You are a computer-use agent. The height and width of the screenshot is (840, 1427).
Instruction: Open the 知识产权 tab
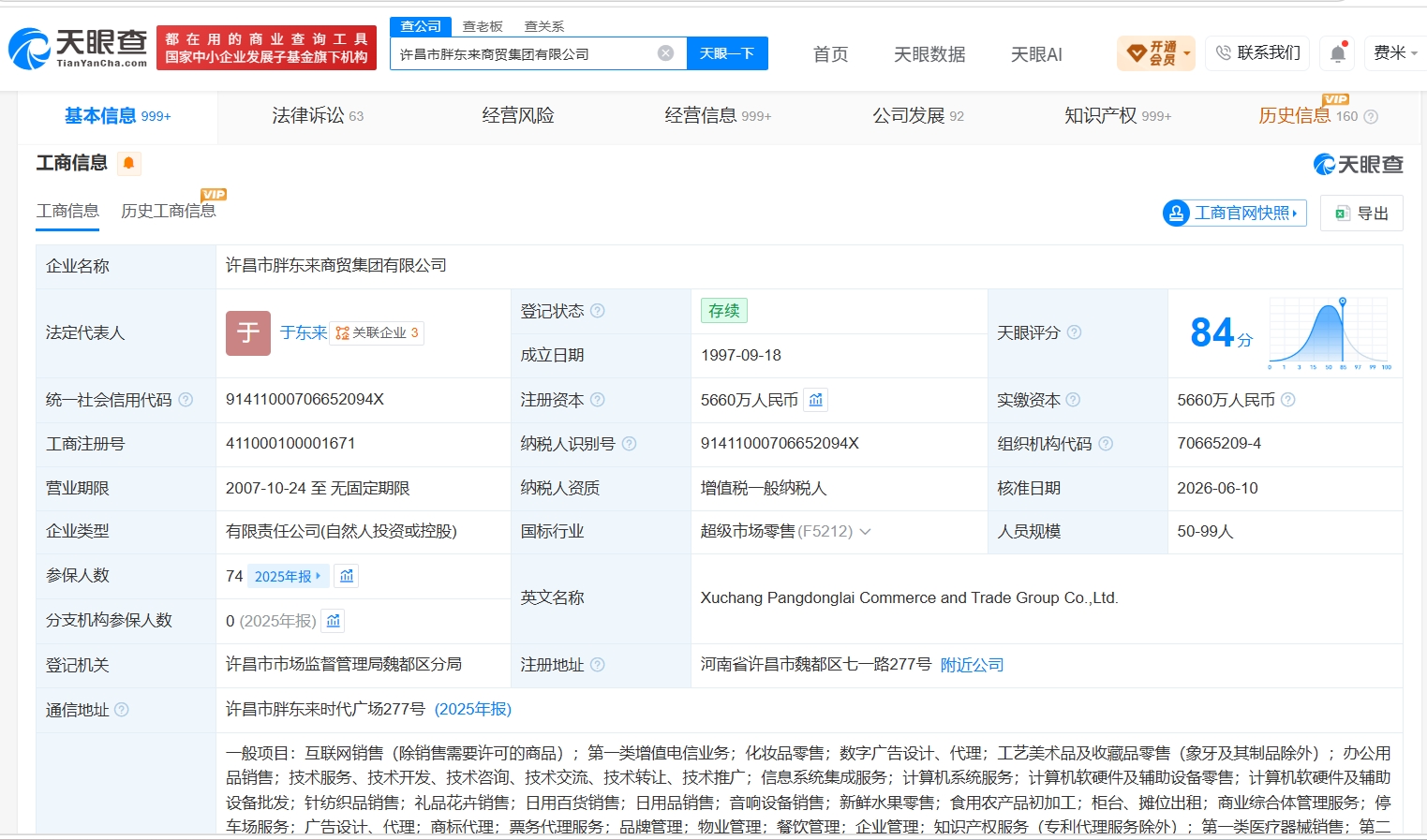click(1118, 116)
